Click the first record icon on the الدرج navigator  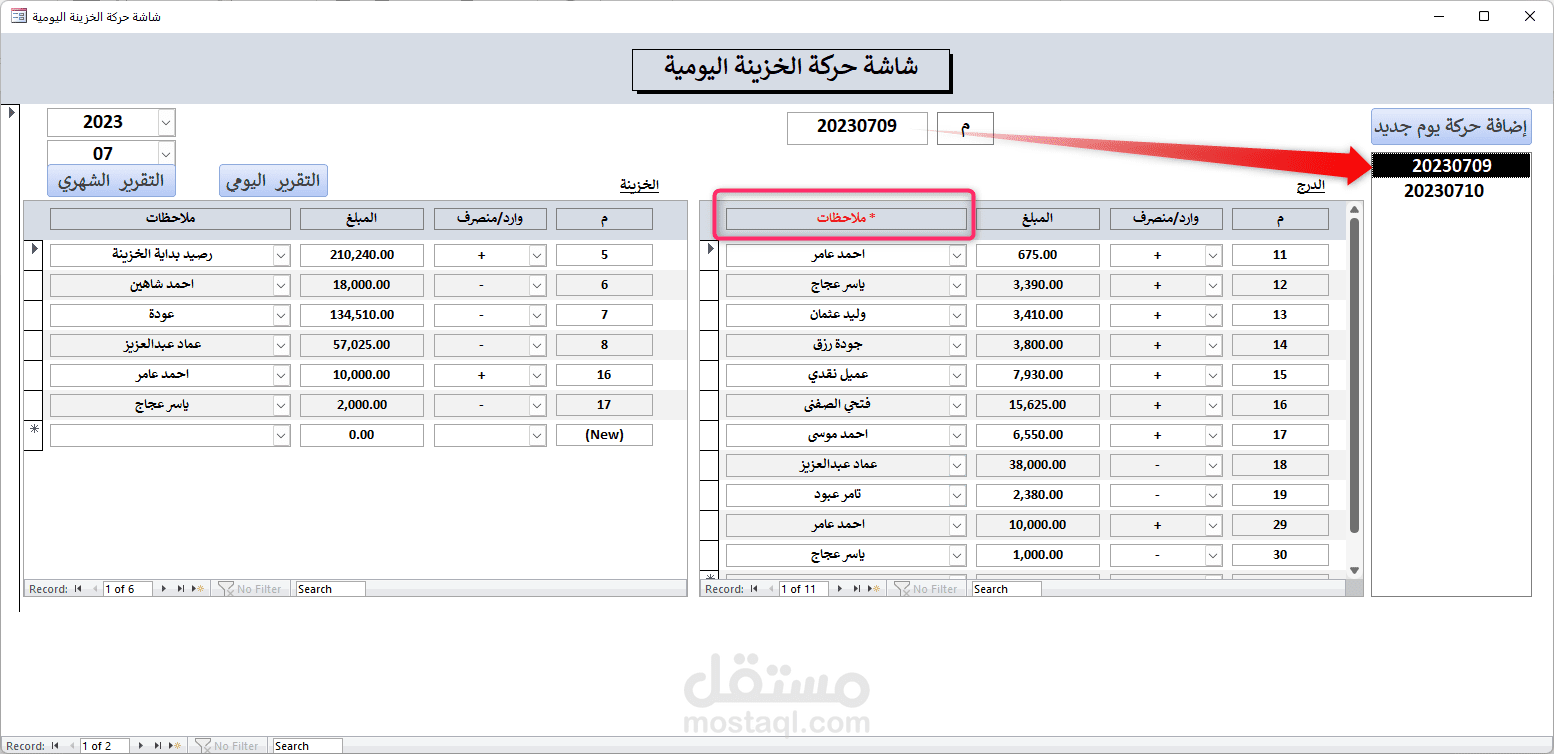(x=753, y=588)
